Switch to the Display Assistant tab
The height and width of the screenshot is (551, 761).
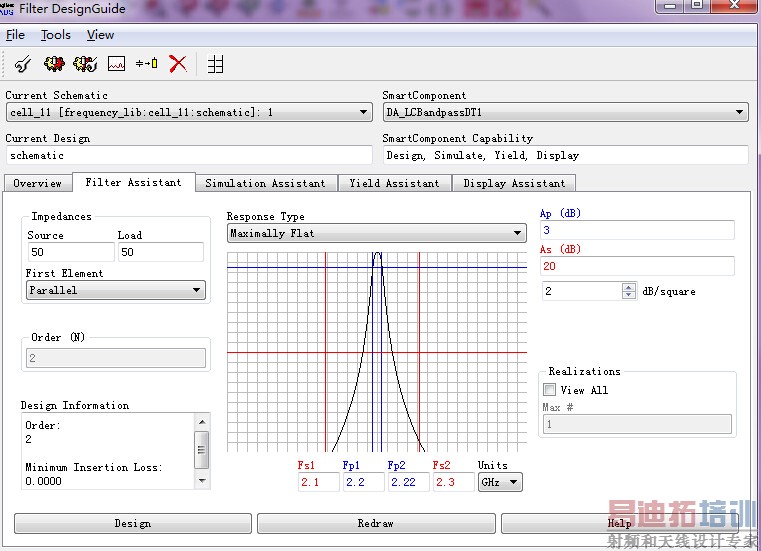[x=514, y=183]
